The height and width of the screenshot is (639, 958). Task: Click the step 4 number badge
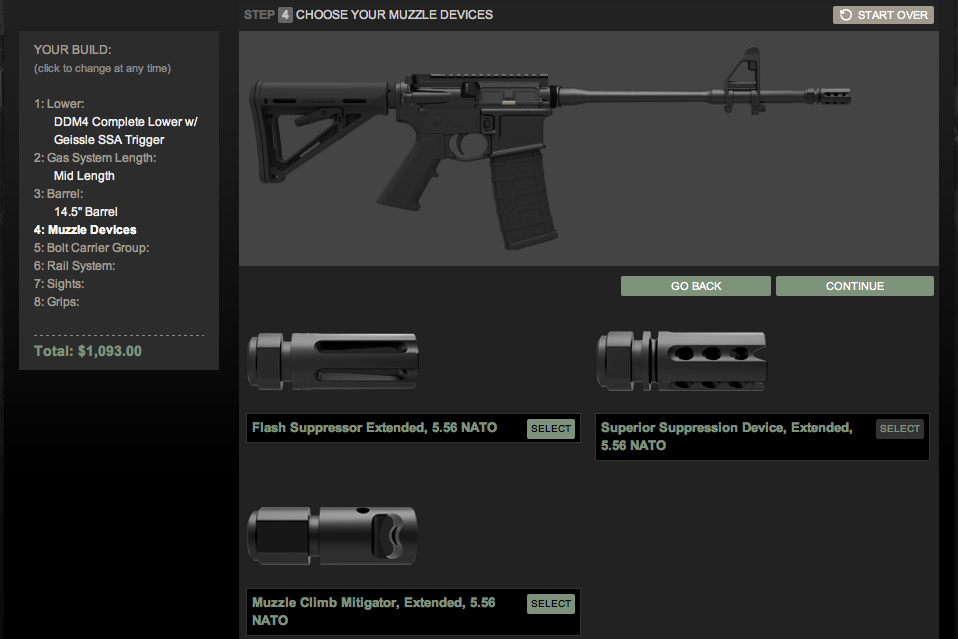pos(285,15)
